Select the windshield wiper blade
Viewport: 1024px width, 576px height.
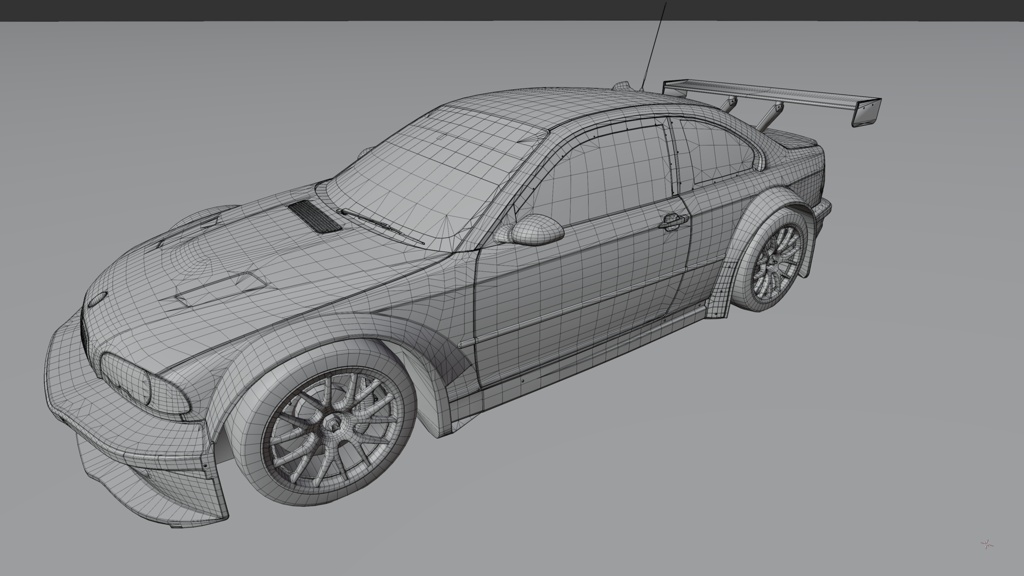click(x=382, y=227)
